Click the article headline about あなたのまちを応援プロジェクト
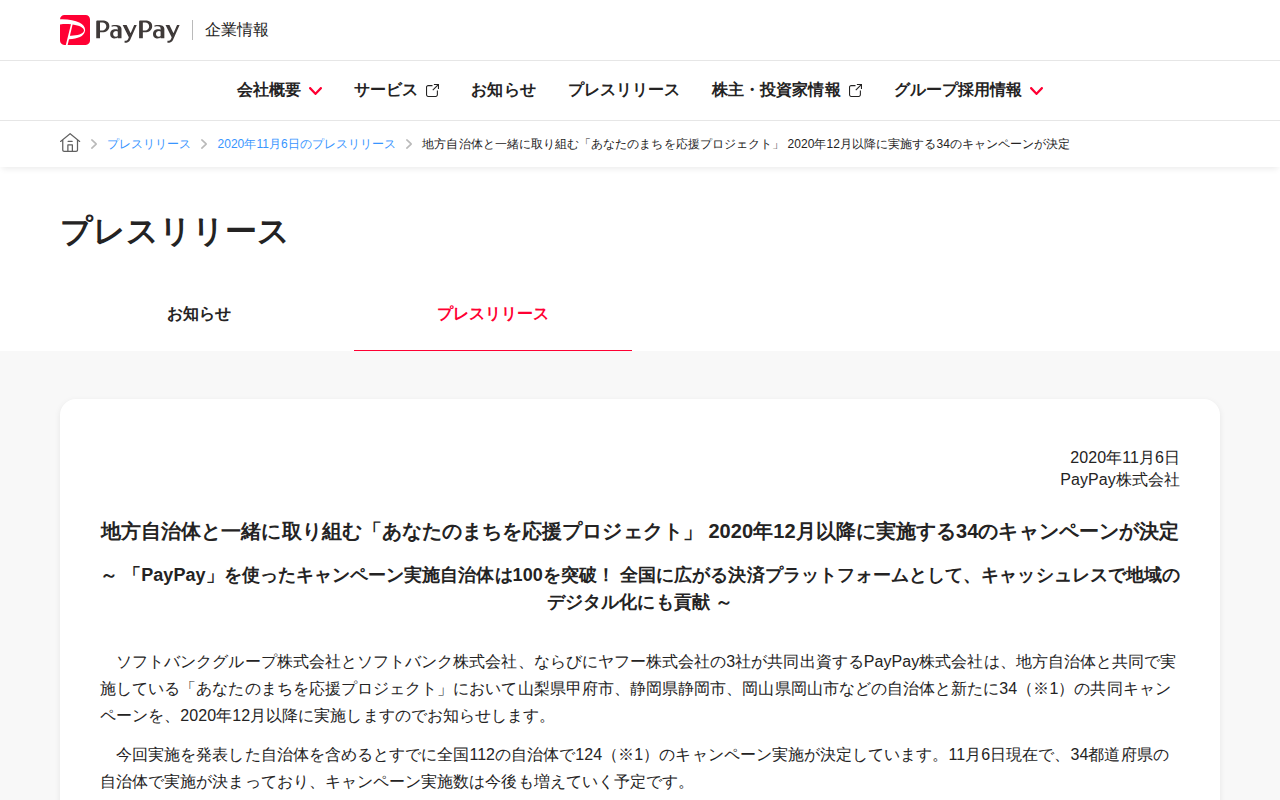 [640, 532]
